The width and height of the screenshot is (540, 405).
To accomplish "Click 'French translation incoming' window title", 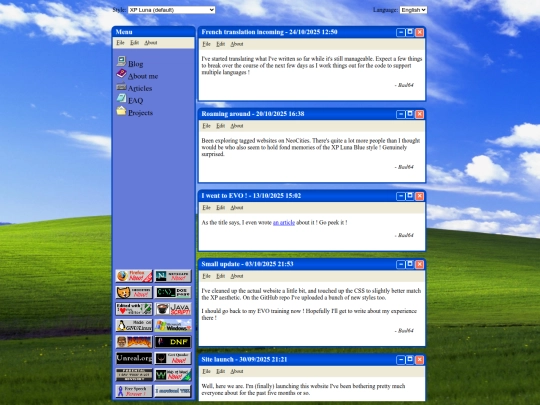I will [x=269, y=32].
